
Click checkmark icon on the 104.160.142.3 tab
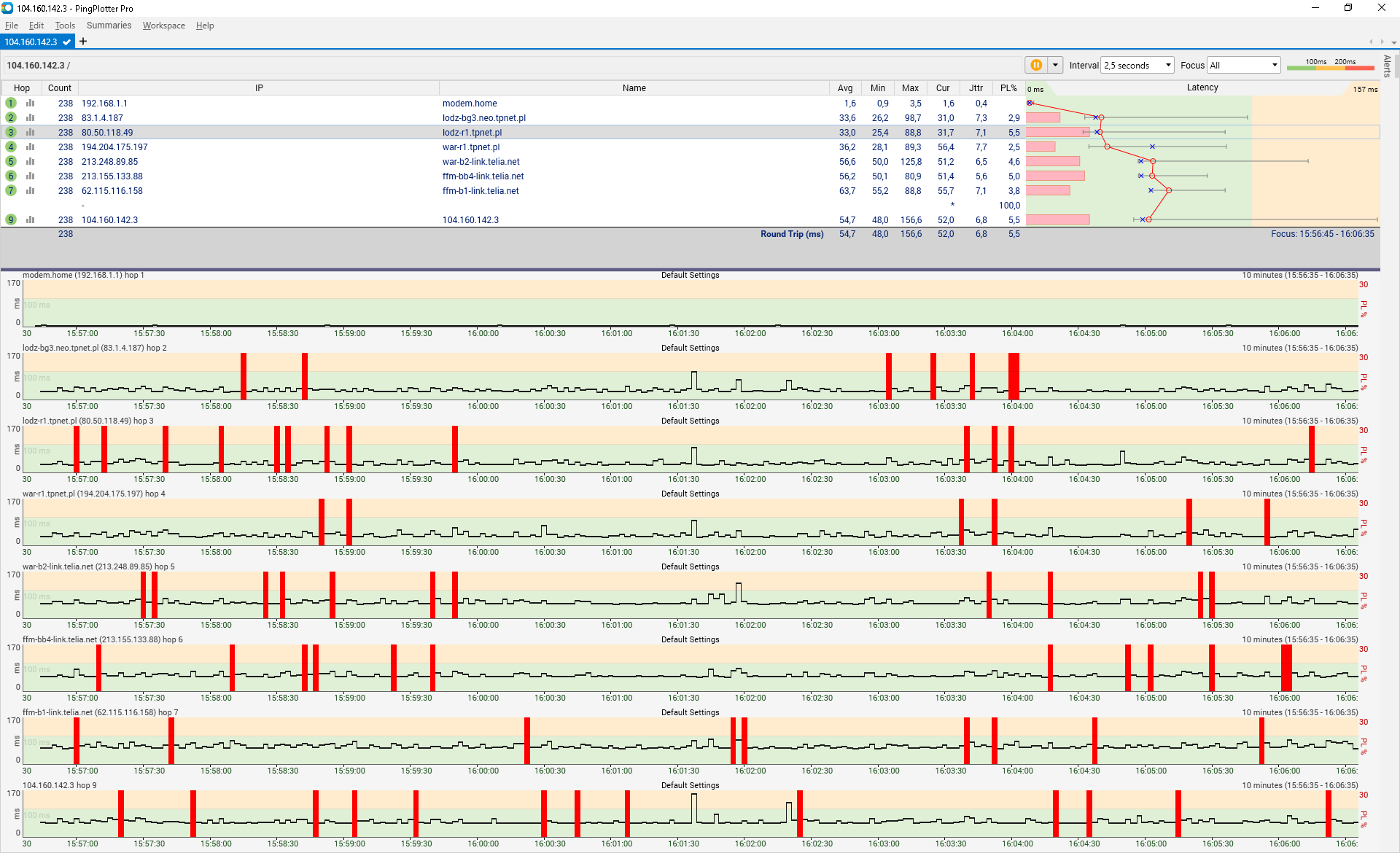[x=66, y=42]
